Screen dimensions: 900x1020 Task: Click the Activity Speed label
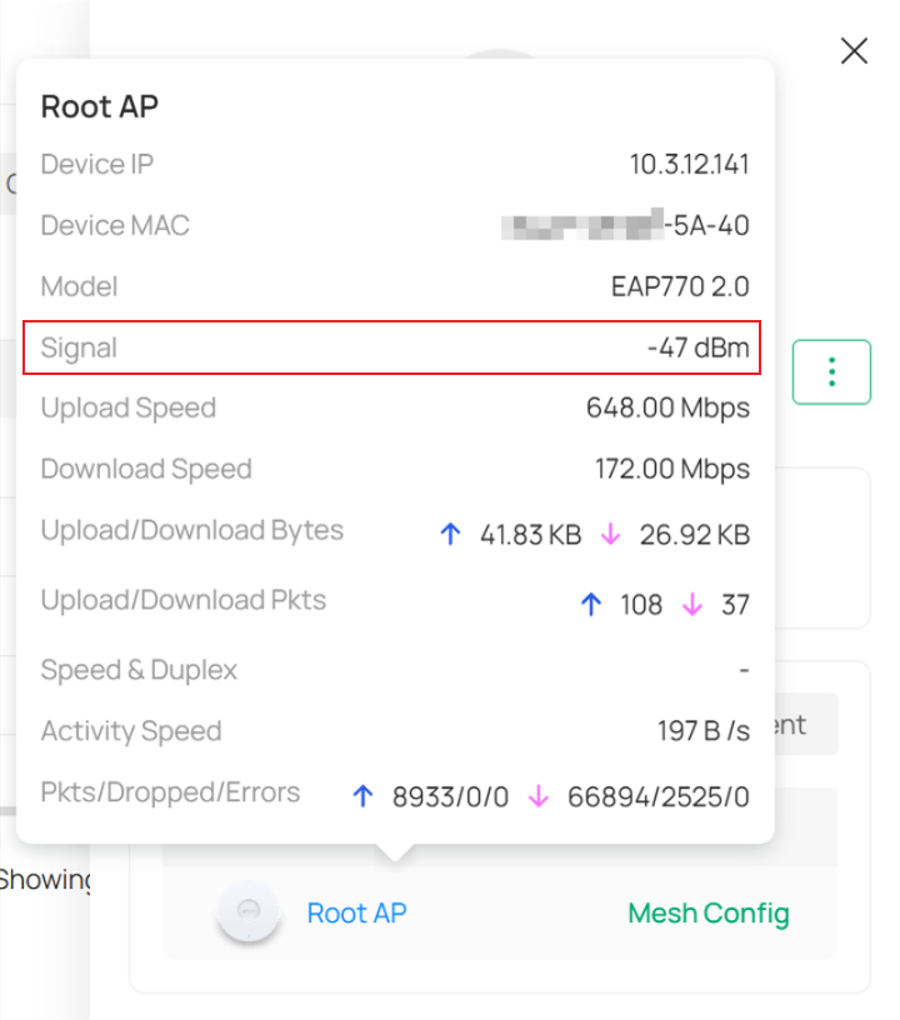[131, 731]
